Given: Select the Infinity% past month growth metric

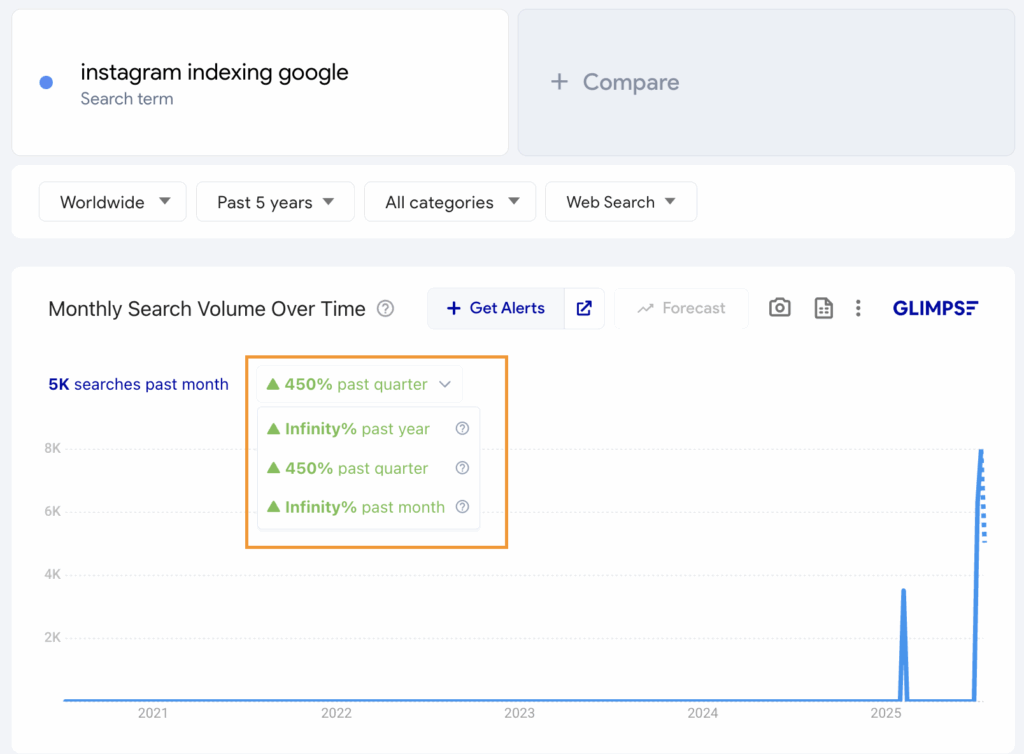Looking at the screenshot, I should [x=357, y=507].
